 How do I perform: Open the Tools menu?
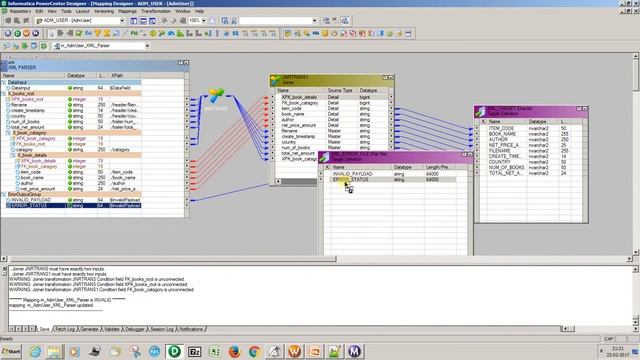tap(66, 11)
